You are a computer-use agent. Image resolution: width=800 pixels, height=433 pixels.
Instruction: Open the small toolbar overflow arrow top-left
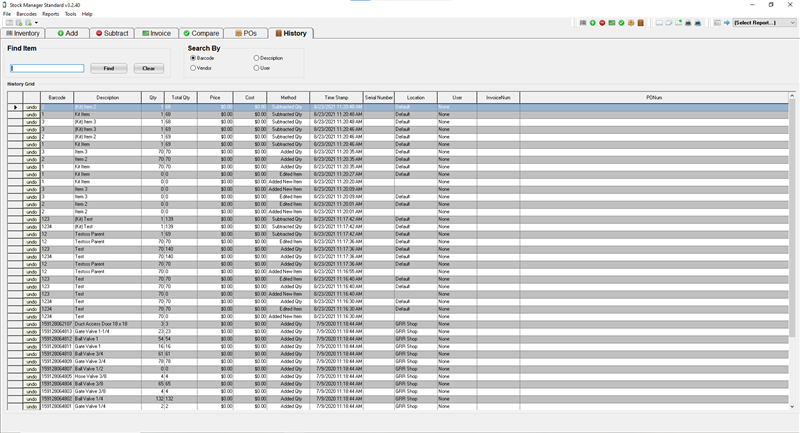(x=36, y=23)
